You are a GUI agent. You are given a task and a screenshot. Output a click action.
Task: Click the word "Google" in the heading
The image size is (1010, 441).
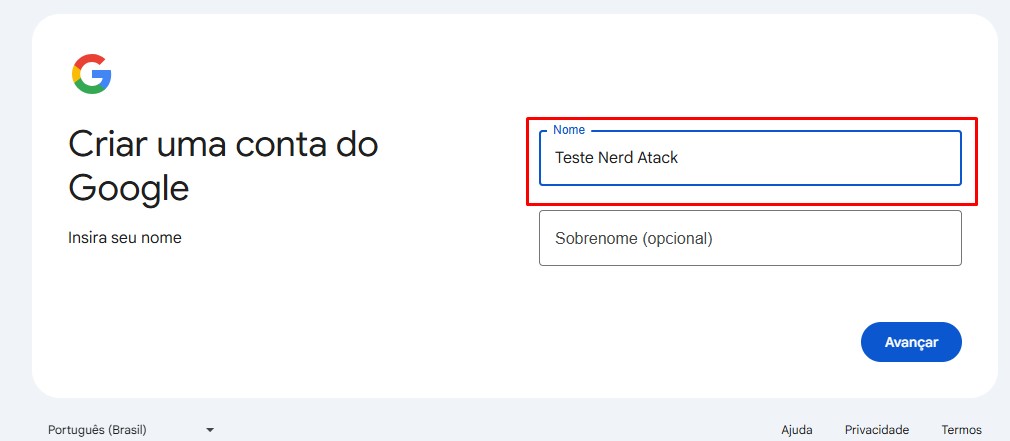pyautogui.click(x=128, y=188)
